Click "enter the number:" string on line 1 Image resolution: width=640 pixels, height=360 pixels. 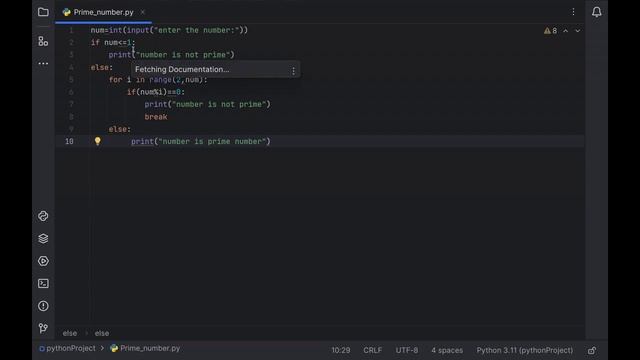point(196,30)
